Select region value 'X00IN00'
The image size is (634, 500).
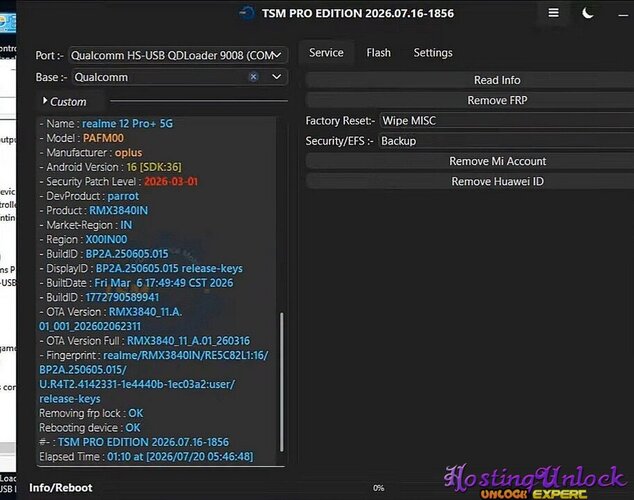click(x=106, y=239)
